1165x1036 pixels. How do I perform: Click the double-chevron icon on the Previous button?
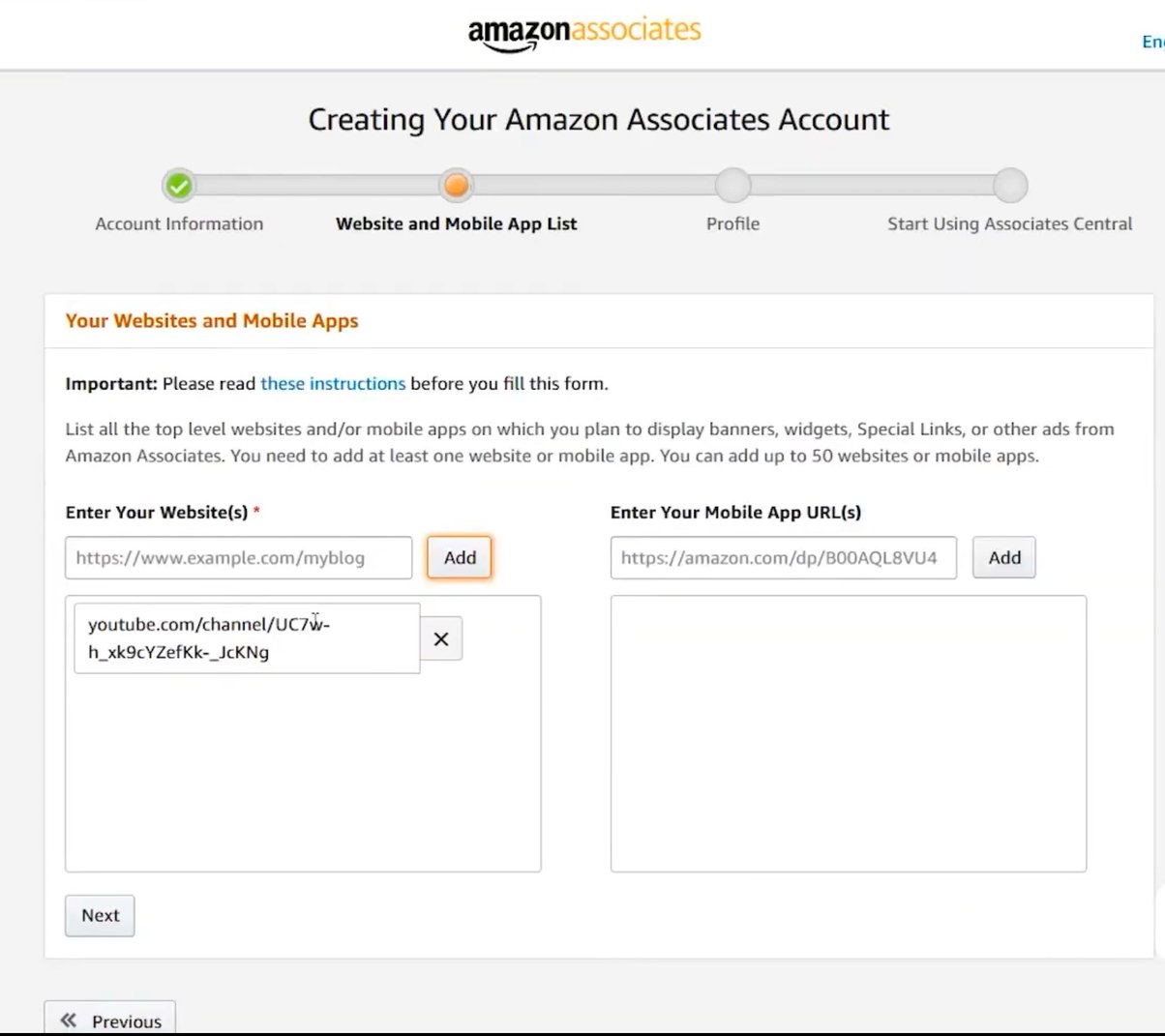pyautogui.click(x=68, y=1021)
